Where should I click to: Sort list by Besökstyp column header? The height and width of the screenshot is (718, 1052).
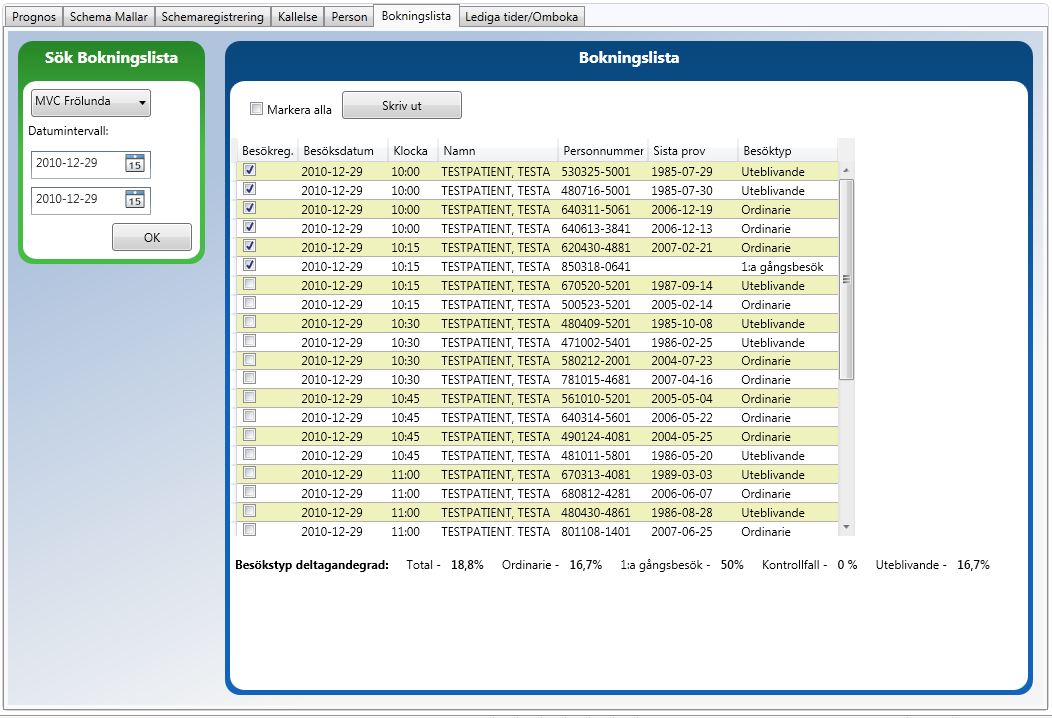767,151
